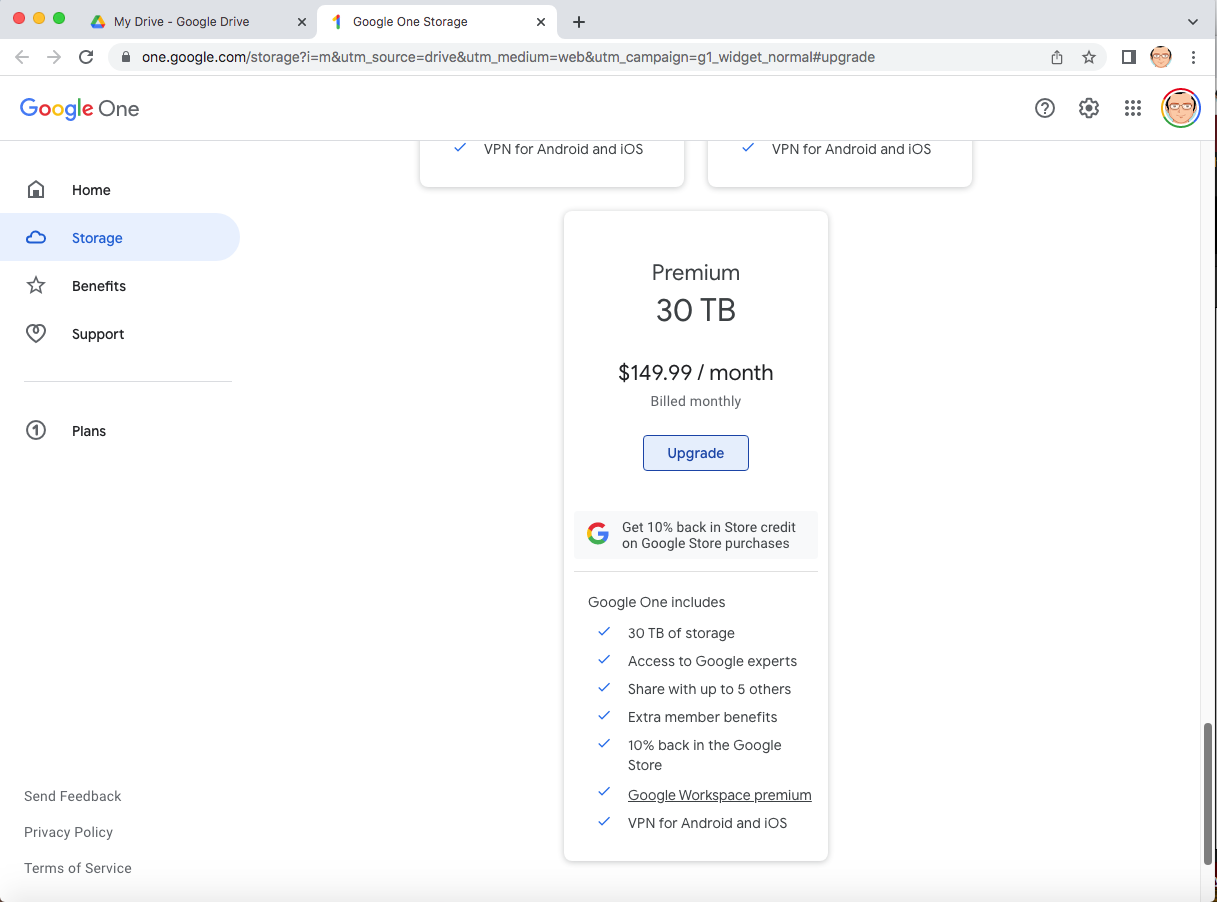Click the browser reload button
Screen dimensions: 1217x902
(86, 57)
